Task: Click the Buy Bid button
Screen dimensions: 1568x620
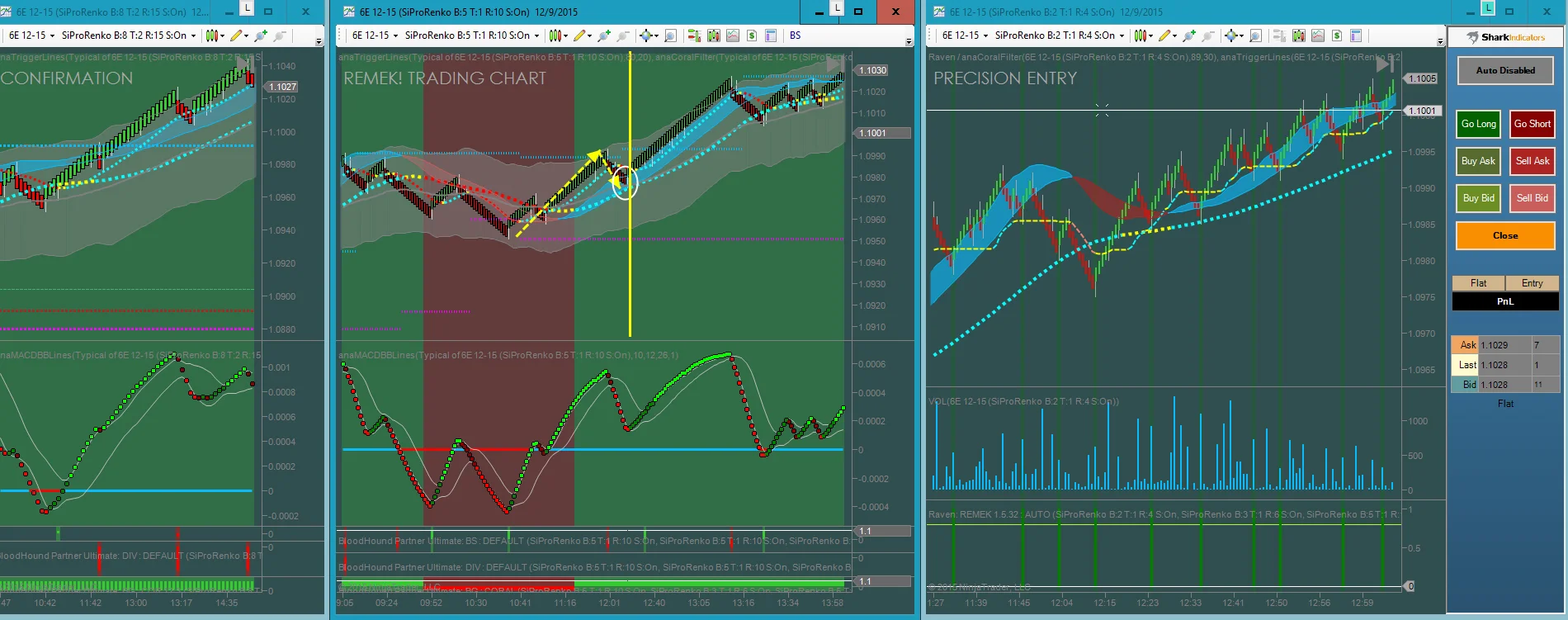Action: click(x=1478, y=198)
